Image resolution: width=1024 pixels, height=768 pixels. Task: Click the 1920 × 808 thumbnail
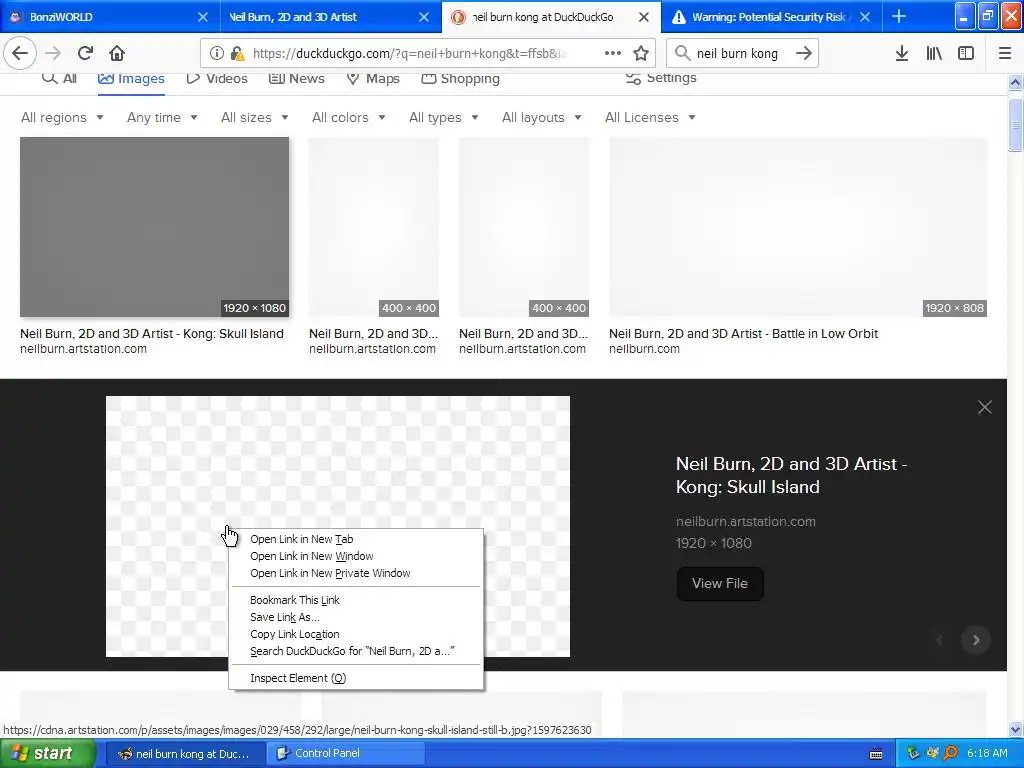pyautogui.click(x=798, y=227)
